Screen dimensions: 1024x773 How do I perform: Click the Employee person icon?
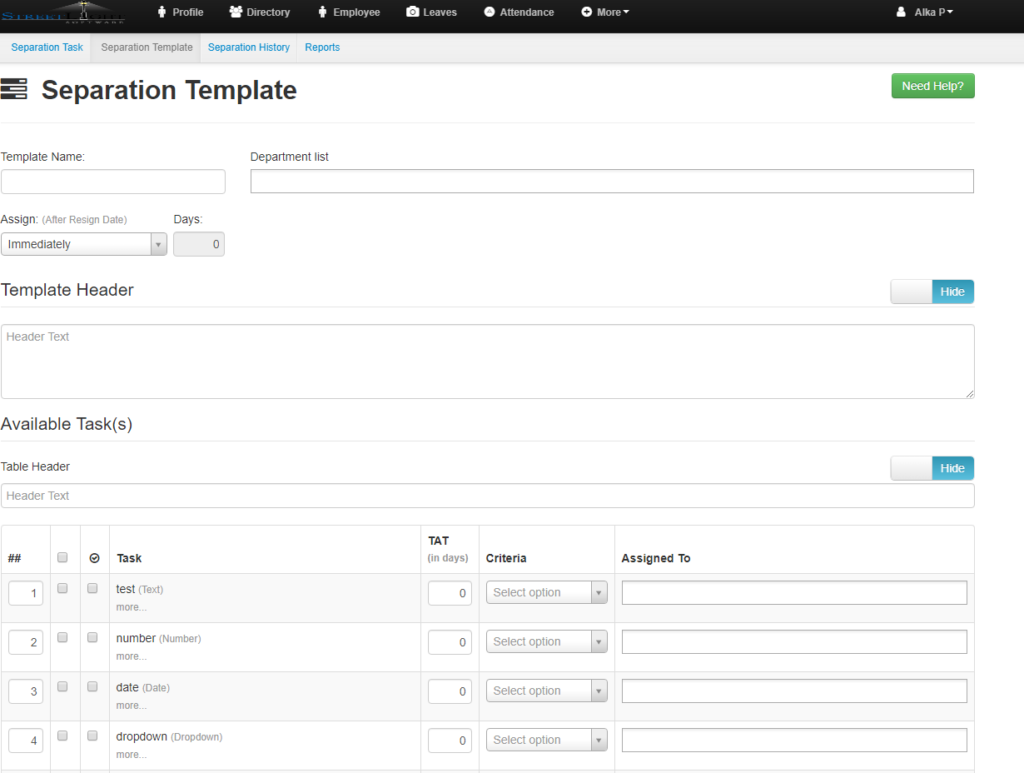(322, 12)
